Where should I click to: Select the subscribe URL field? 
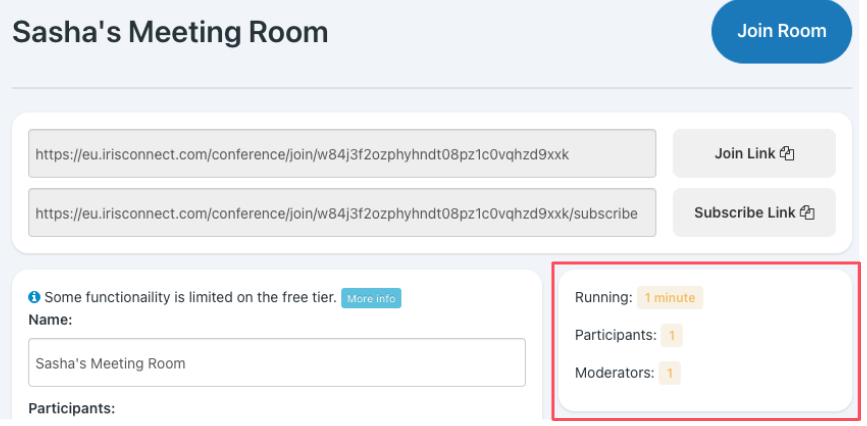coord(342,213)
